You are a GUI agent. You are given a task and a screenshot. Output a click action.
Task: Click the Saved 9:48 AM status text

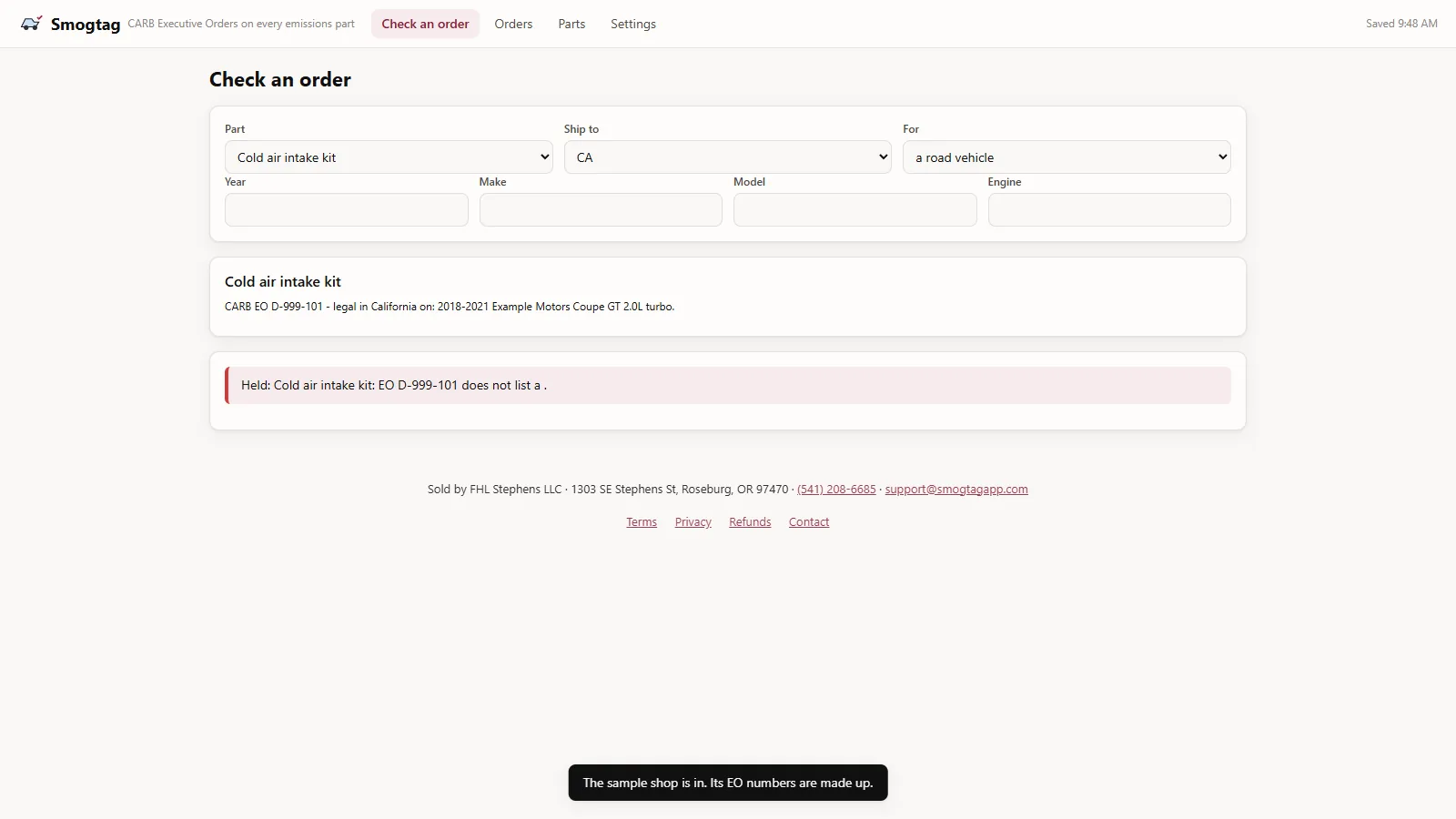pos(1401,24)
